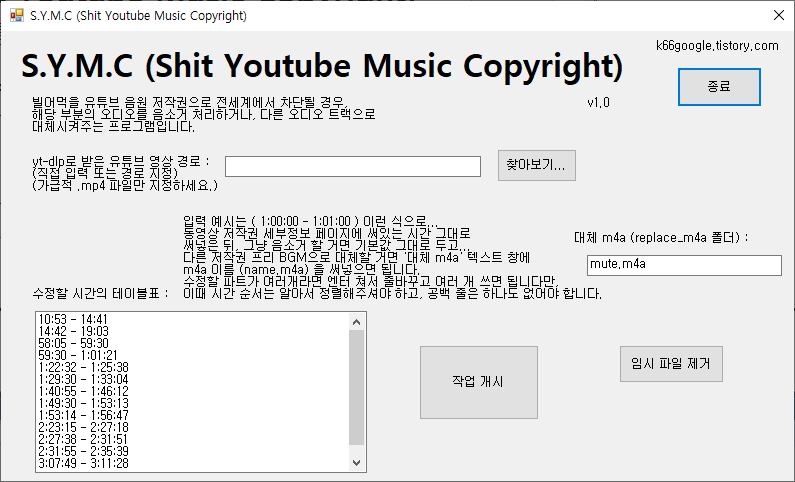Click the S.Y.M.C app icon in title bar
The height and width of the screenshot is (482, 795).
pyautogui.click(x=17, y=15)
